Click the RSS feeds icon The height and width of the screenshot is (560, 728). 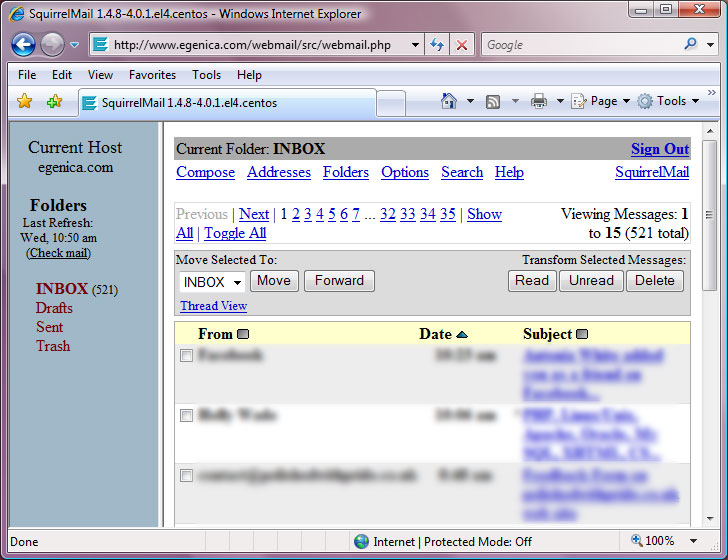(493, 101)
